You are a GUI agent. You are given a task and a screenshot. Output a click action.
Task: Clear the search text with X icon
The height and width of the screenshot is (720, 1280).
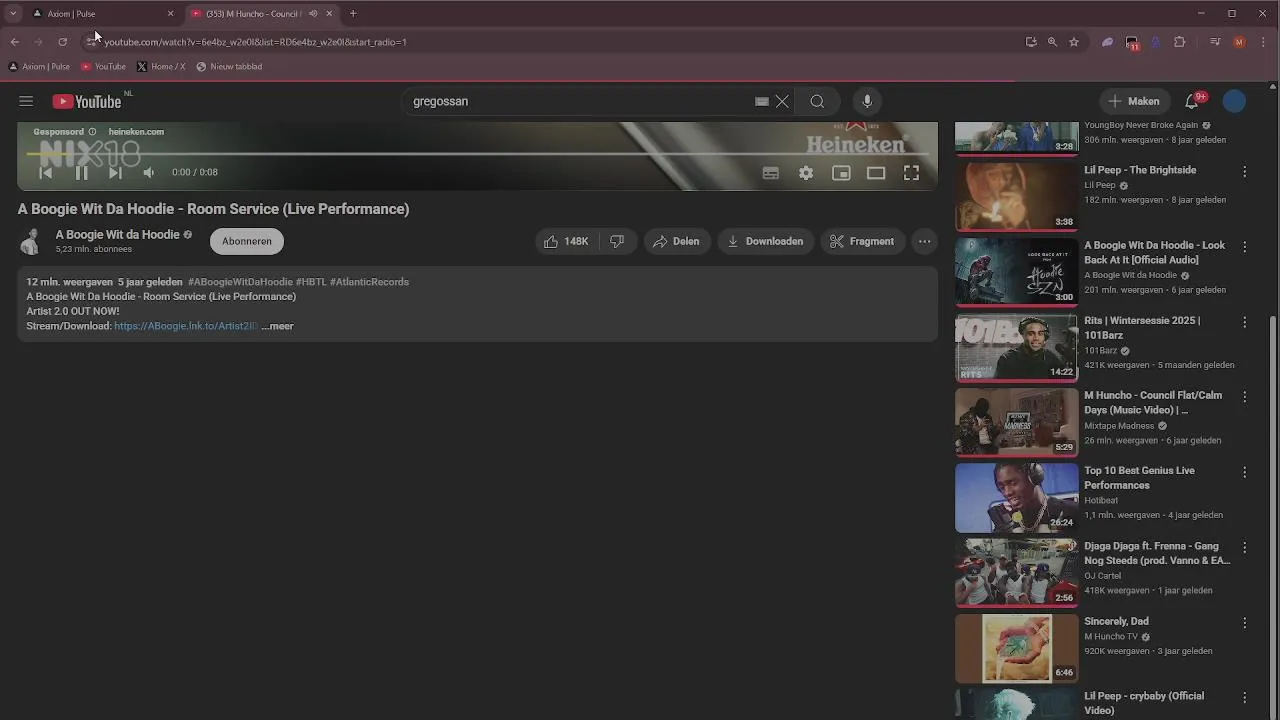tap(782, 101)
